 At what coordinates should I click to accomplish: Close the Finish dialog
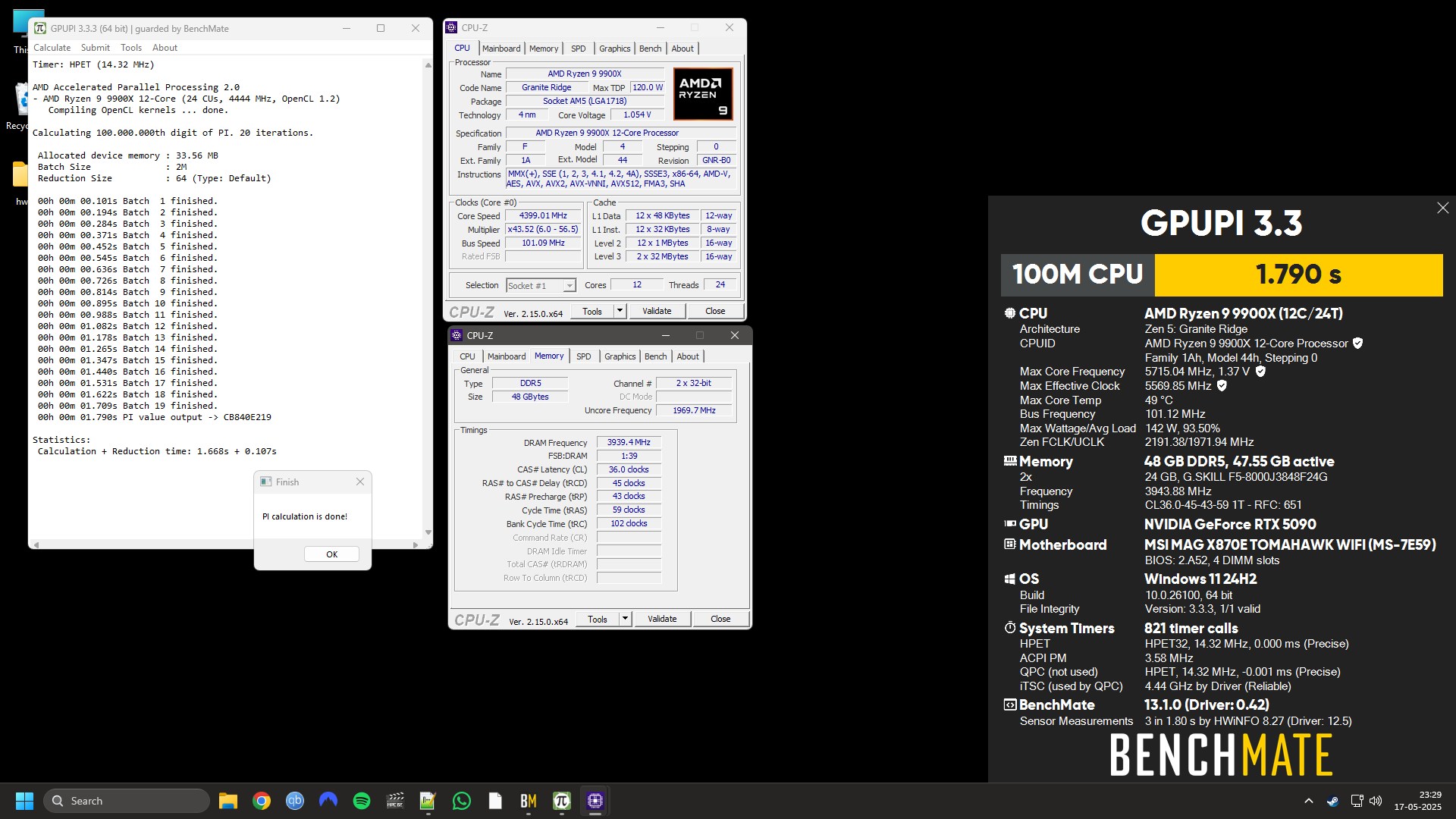click(x=360, y=482)
